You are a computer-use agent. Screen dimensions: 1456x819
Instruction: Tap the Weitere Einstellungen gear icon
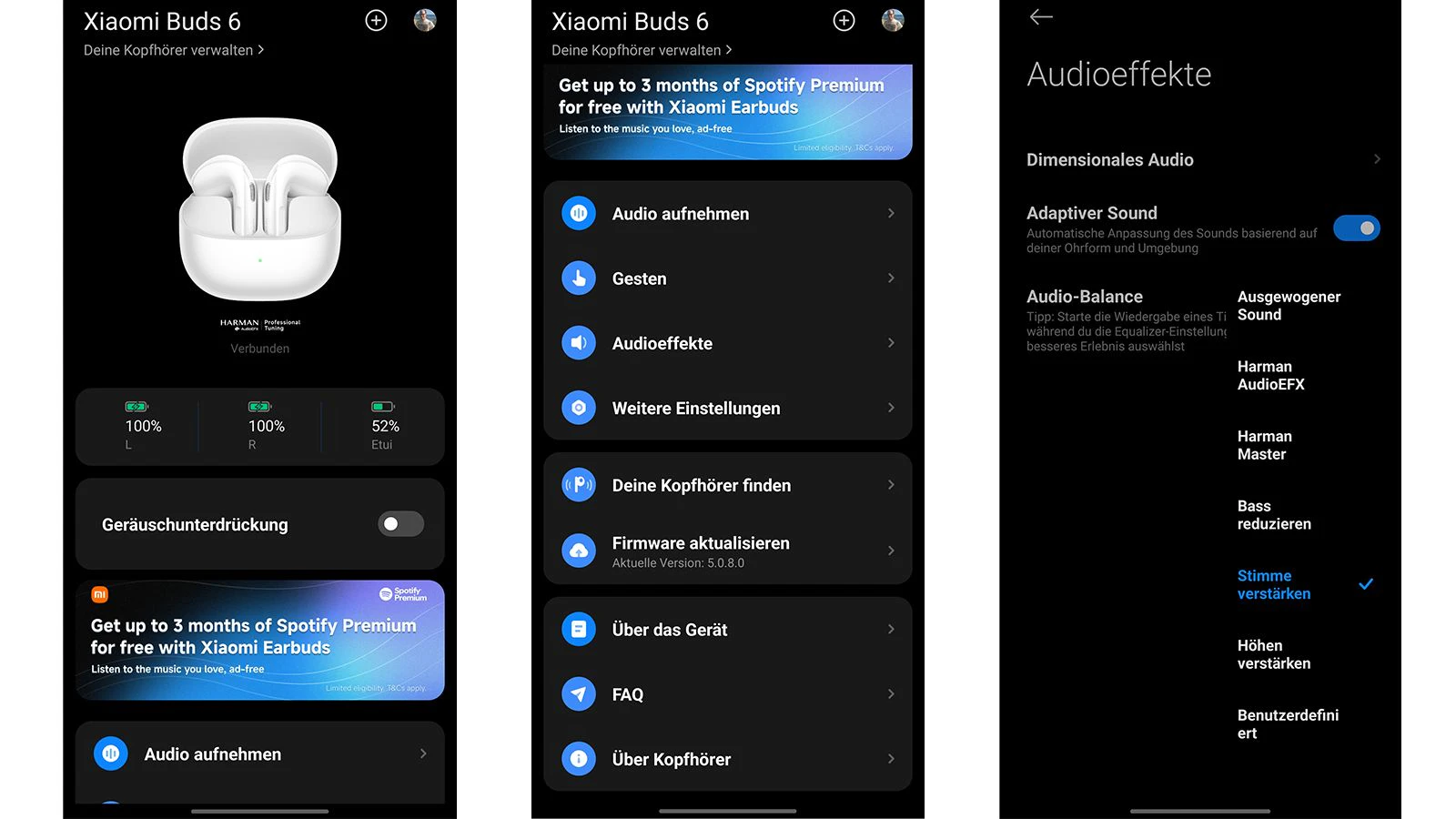[x=579, y=408]
